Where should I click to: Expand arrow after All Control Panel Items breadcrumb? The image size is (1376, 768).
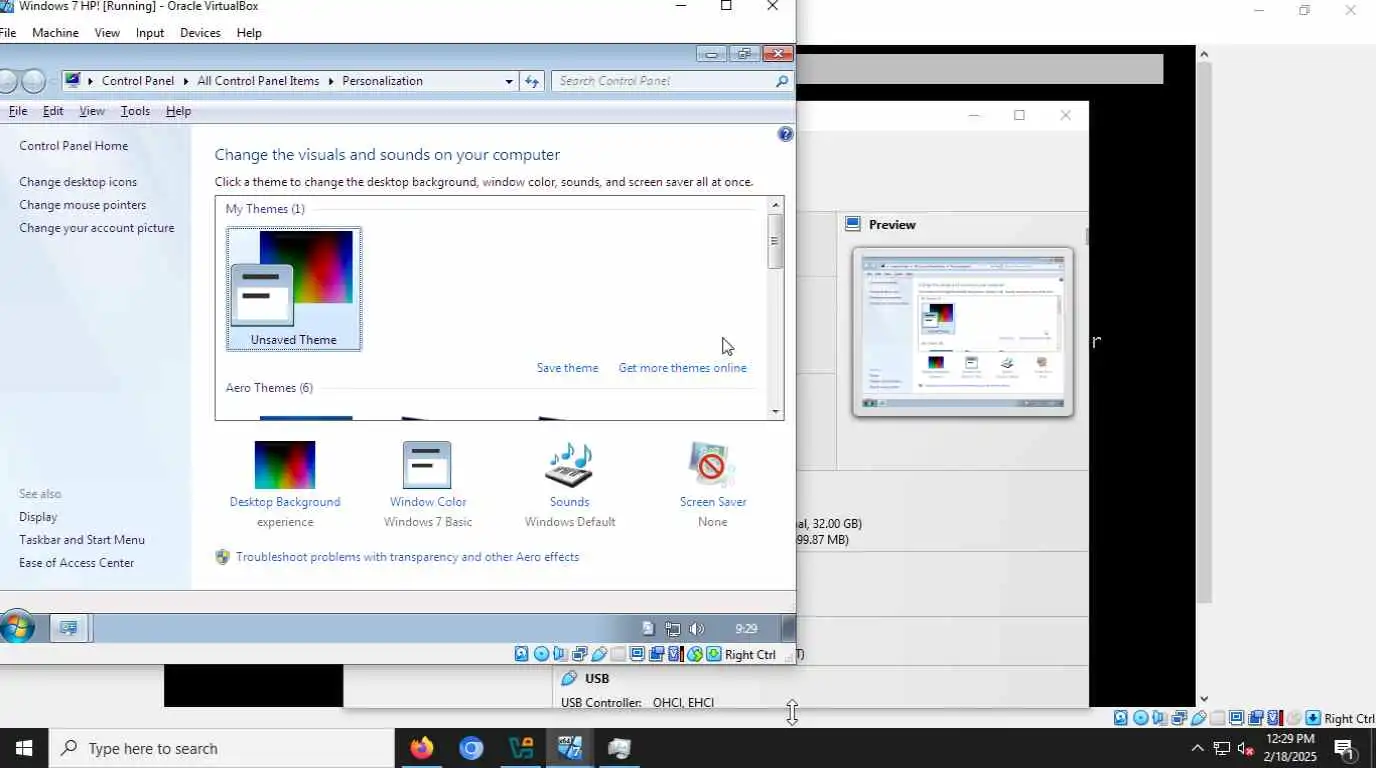coord(331,81)
